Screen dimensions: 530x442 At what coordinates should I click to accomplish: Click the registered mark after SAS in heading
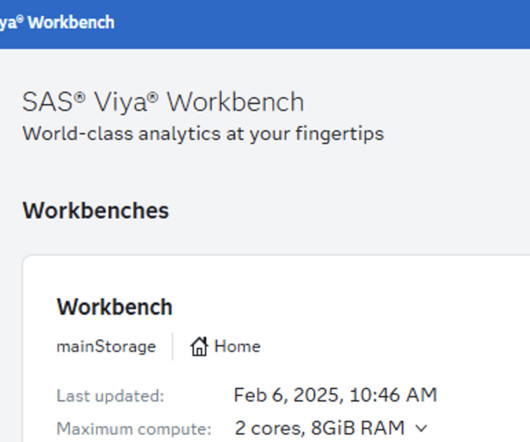[80, 98]
